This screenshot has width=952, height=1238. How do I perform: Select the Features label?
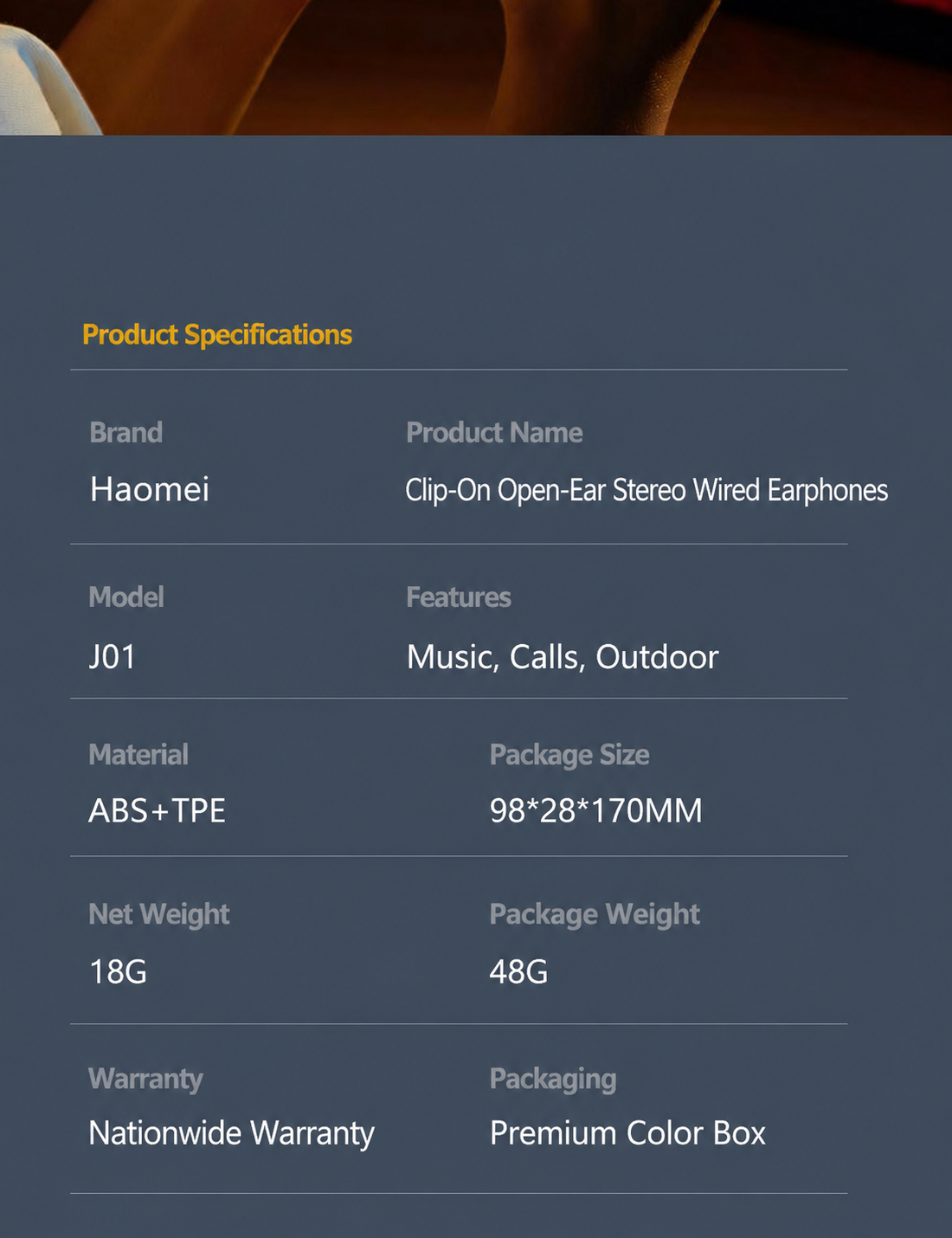coord(459,596)
